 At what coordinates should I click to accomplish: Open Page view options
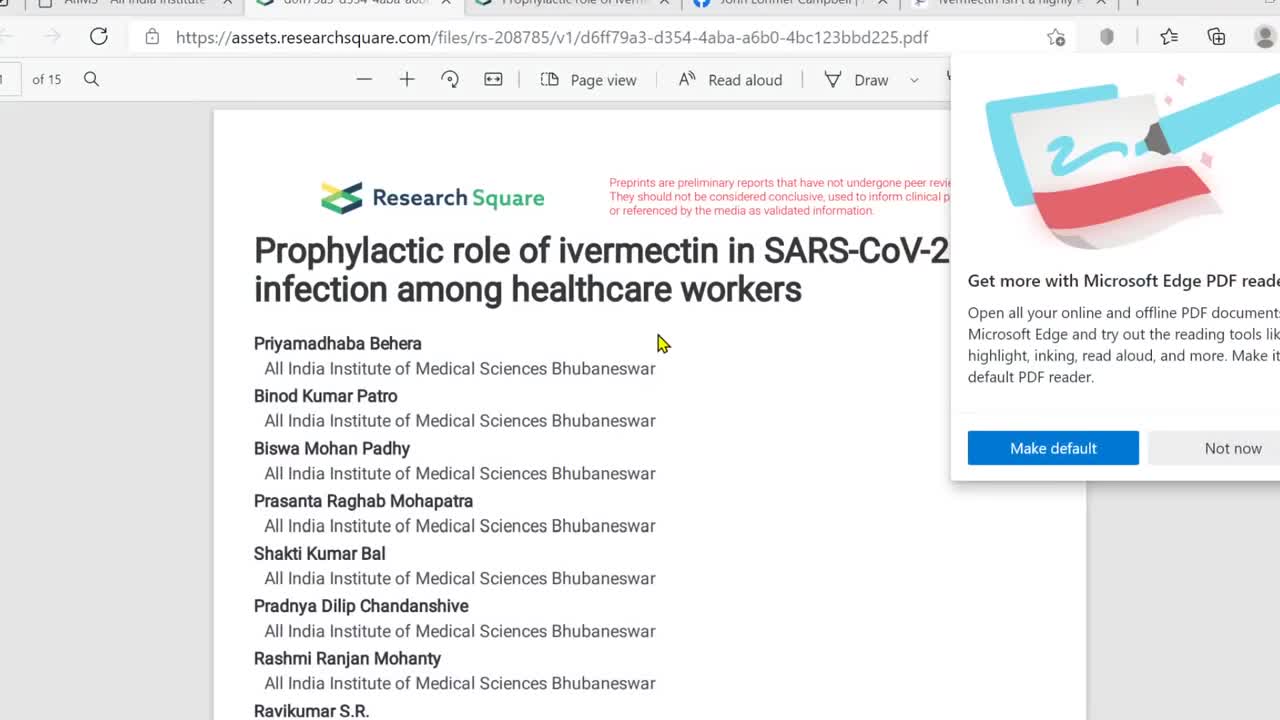click(588, 80)
